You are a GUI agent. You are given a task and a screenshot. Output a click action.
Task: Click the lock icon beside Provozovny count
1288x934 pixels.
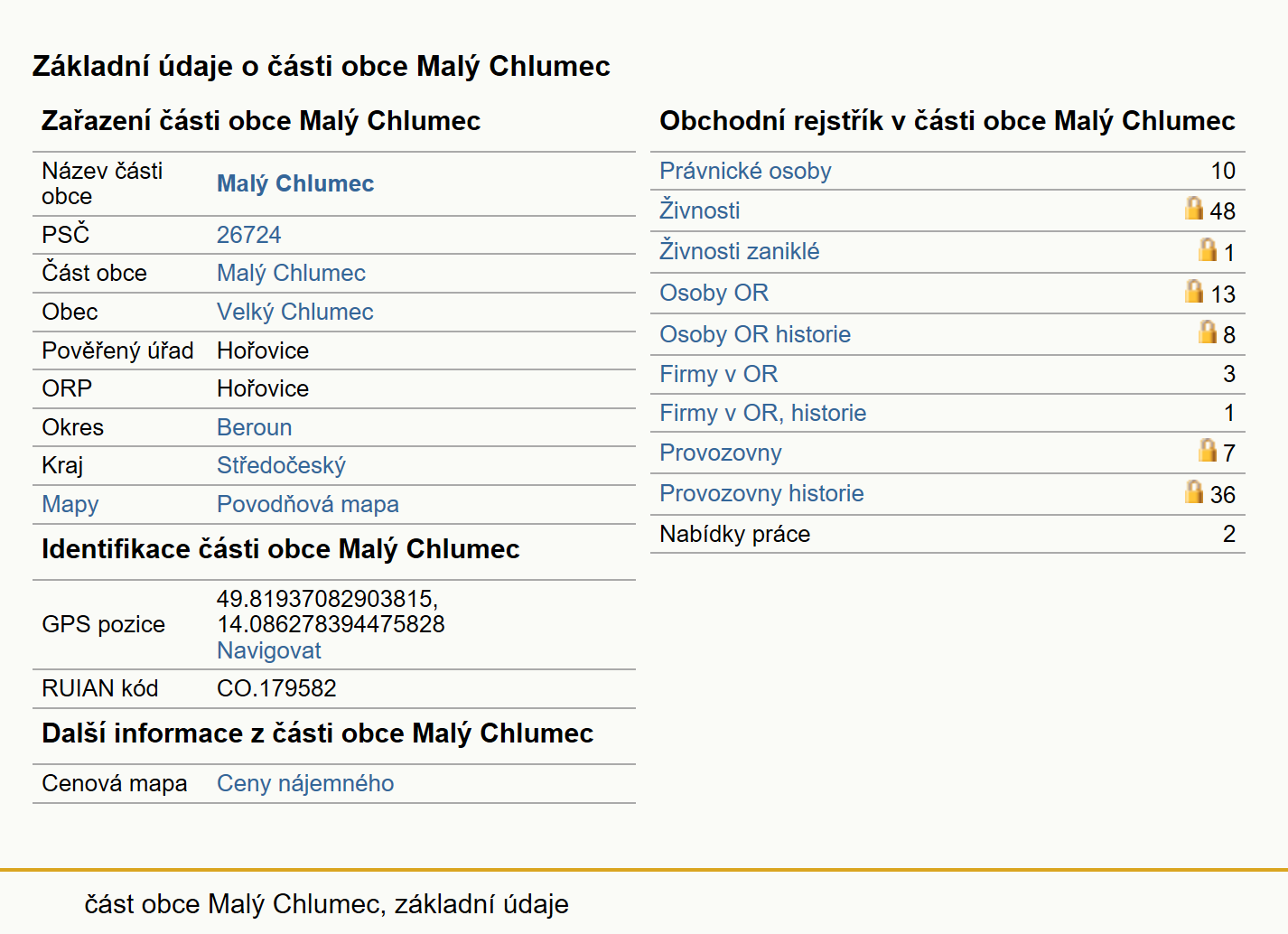[1208, 450]
